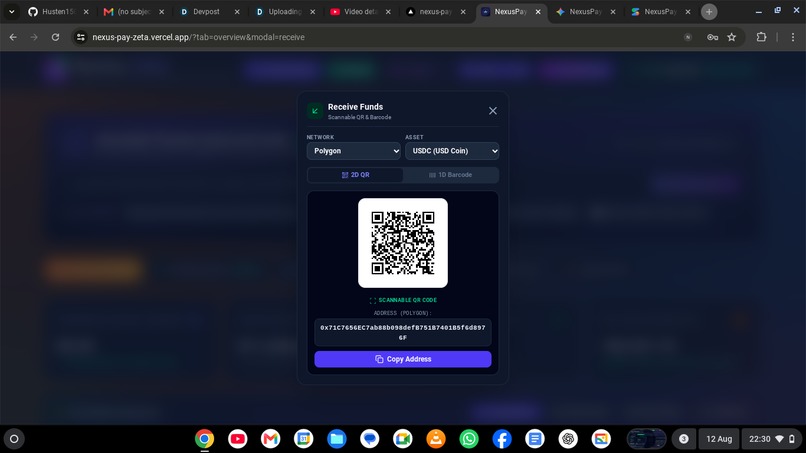Switch to the 2D QR tab
This screenshot has height=453, width=806.
click(355, 175)
